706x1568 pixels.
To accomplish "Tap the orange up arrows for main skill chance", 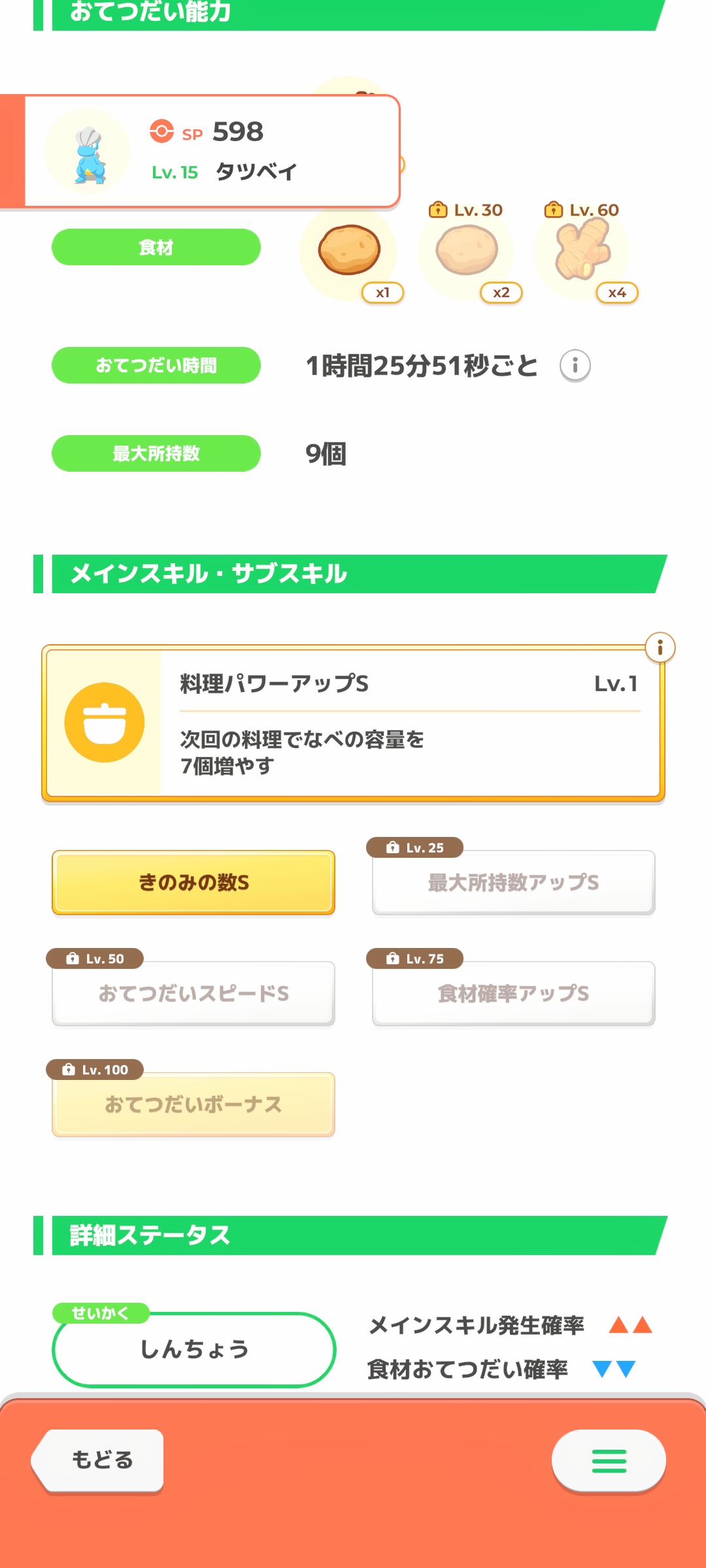I will pos(630,1325).
